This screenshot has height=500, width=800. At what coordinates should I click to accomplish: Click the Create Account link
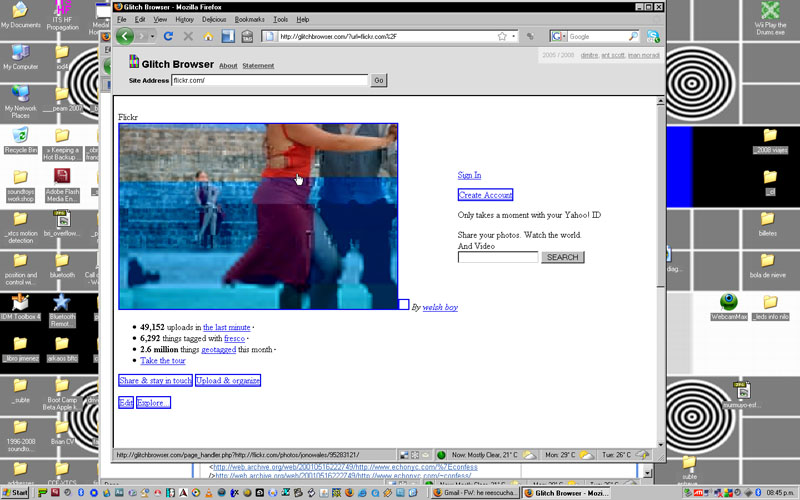pos(485,195)
